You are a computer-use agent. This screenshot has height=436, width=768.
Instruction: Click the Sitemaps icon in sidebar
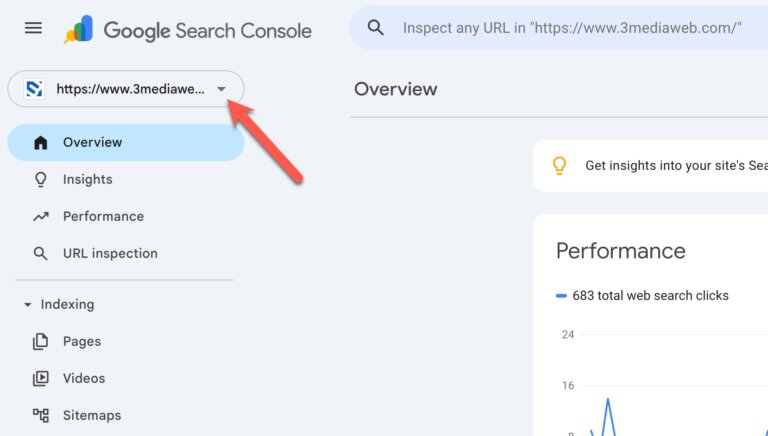[41, 416]
